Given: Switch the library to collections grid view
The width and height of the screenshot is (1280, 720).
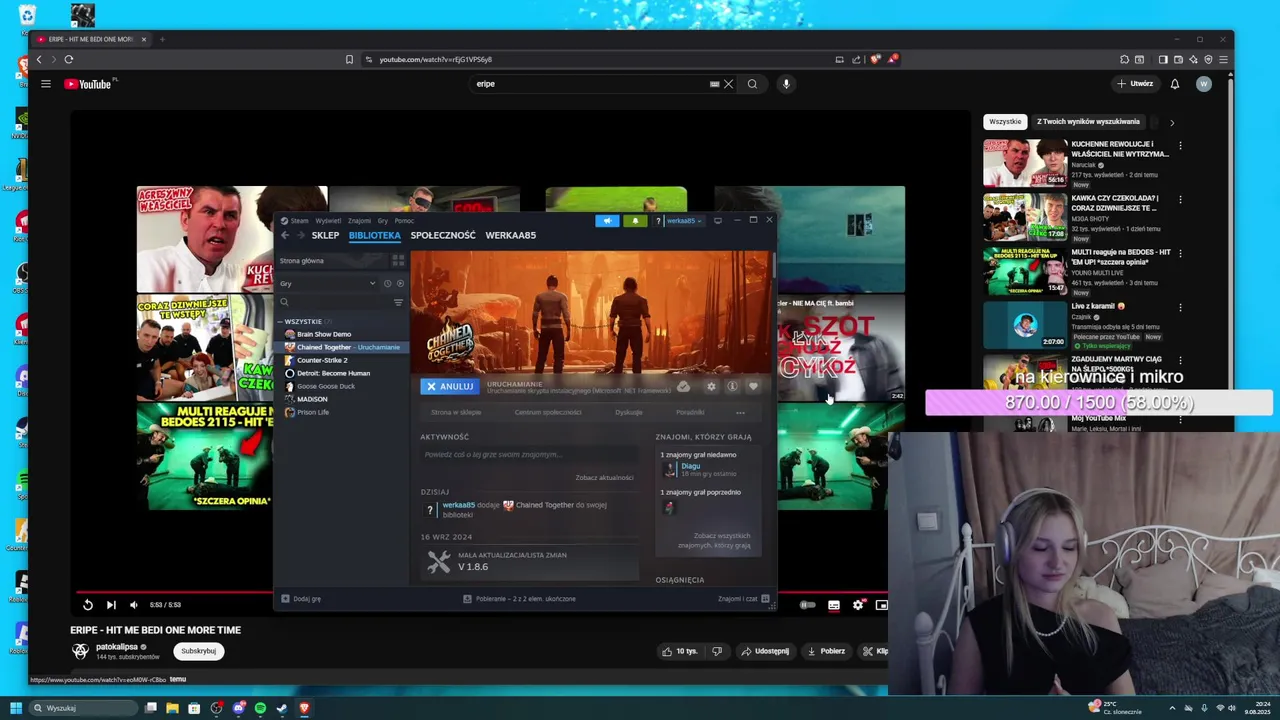Looking at the screenshot, I should (398, 261).
